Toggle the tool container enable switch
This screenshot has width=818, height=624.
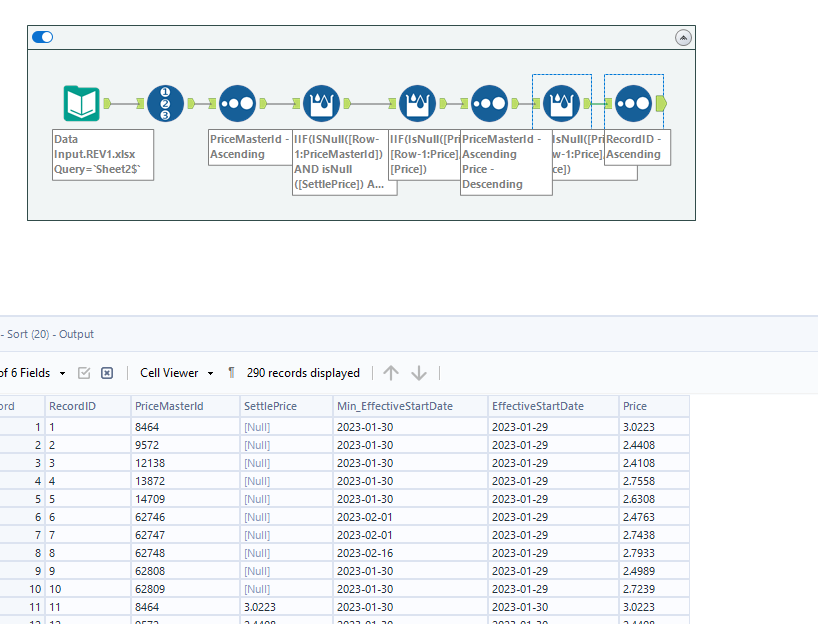(x=43, y=37)
